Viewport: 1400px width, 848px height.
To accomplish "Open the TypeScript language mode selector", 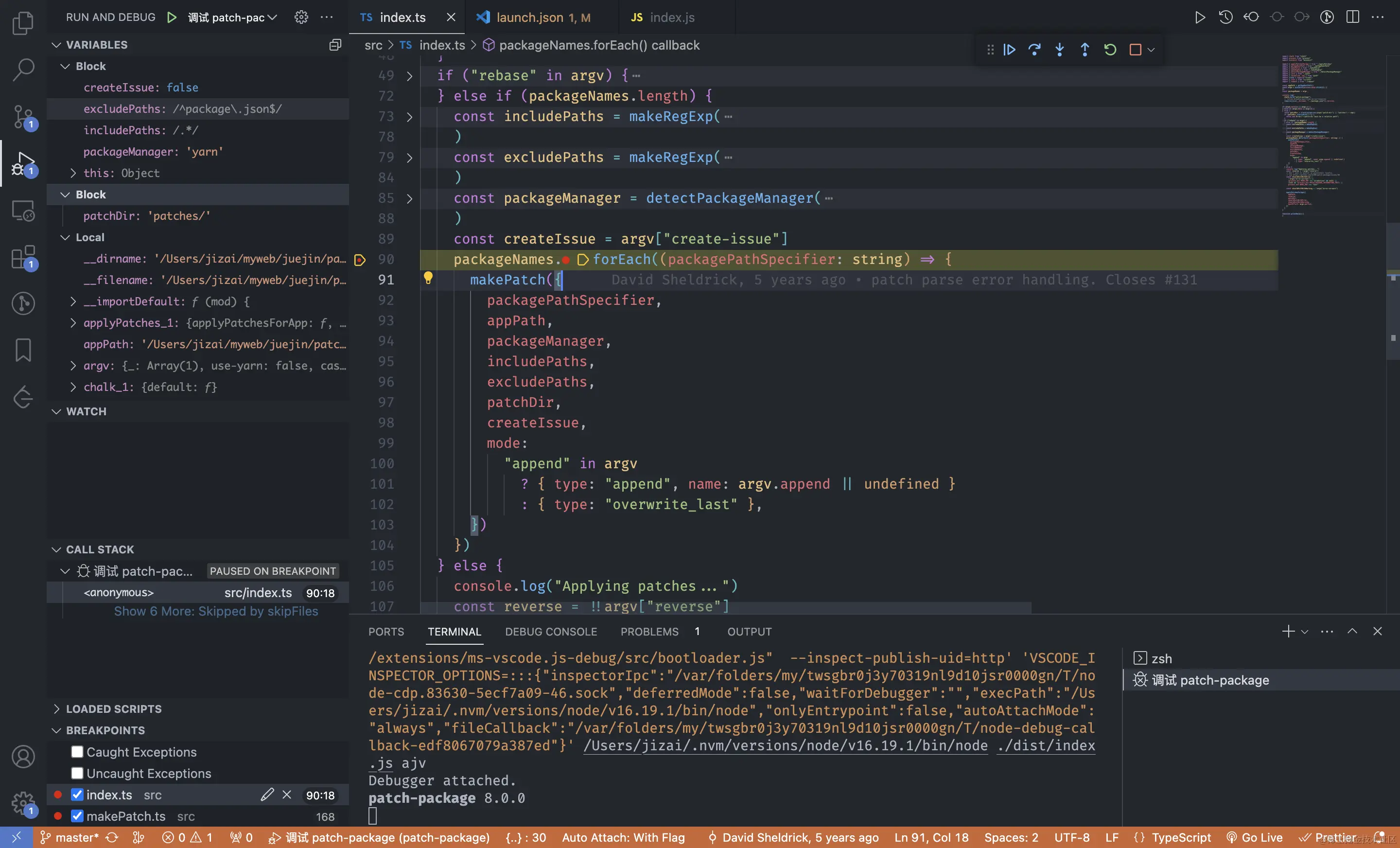I will (1181, 837).
